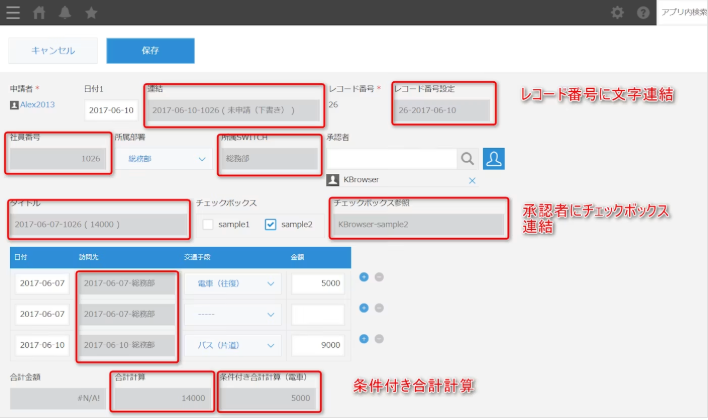Click the 合計金額 field showing #N/A!
708x420 pixels.
[58, 398]
